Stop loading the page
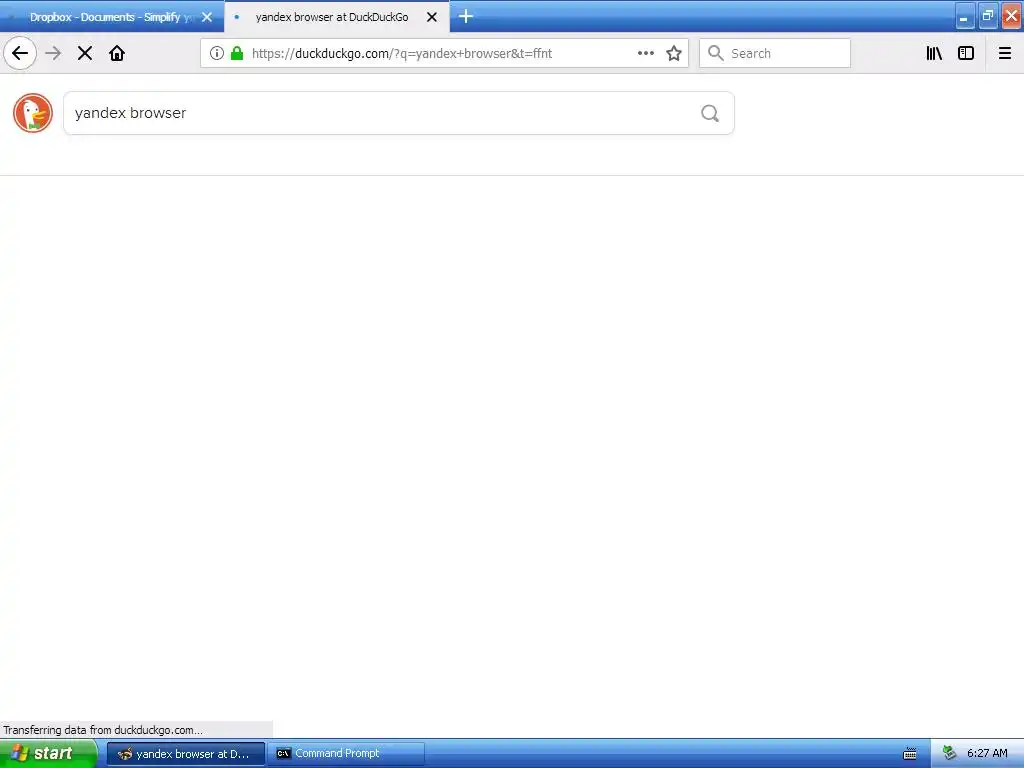Image resolution: width=1024 pixels, height=768 pixels. pyautogui.click(x=85, y=54)
